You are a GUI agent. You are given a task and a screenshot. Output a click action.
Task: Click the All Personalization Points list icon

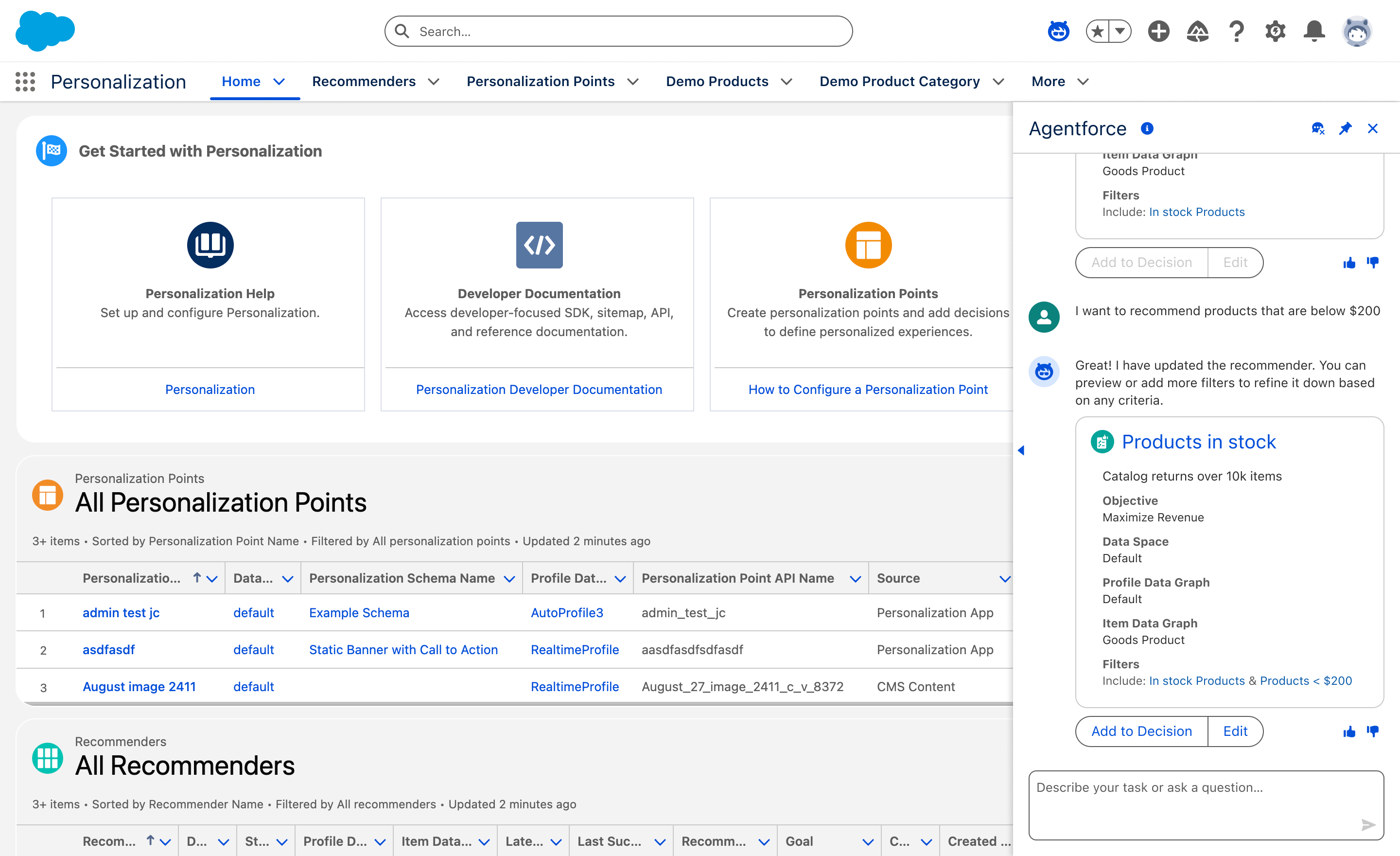(48, 495)
